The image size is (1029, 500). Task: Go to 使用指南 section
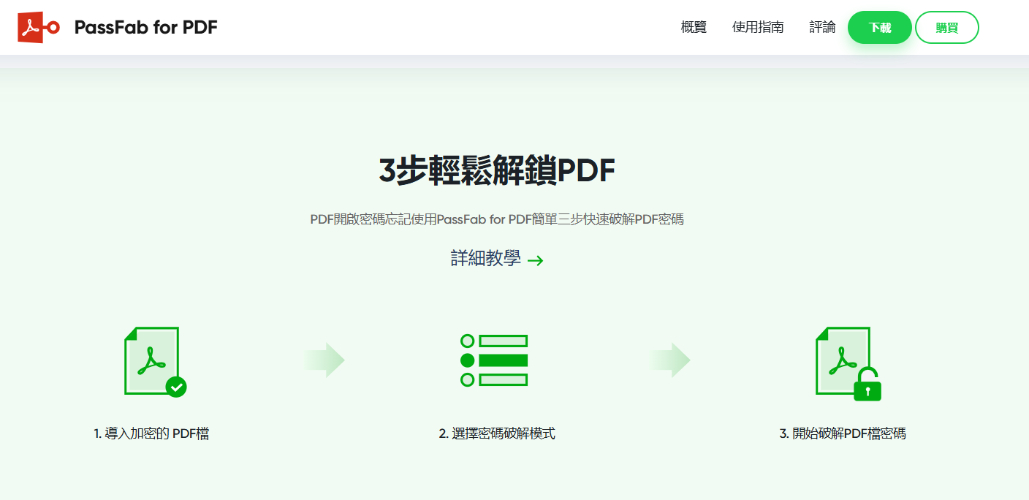point(758,28)
